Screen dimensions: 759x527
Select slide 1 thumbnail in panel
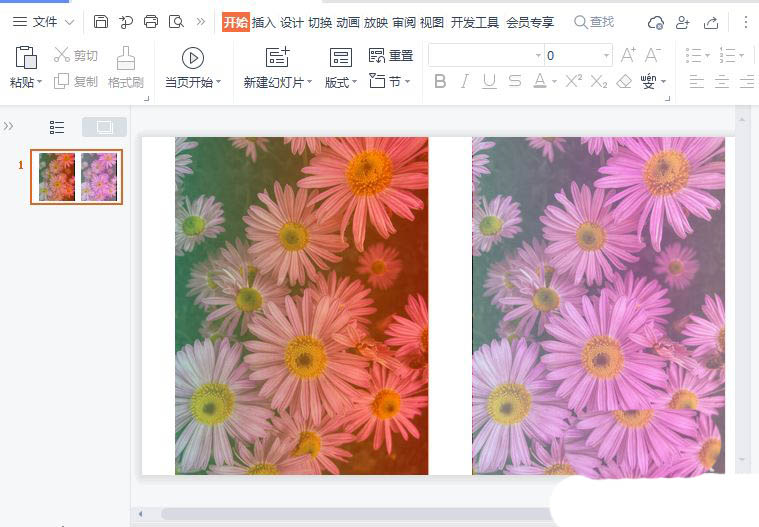(77, 177)
